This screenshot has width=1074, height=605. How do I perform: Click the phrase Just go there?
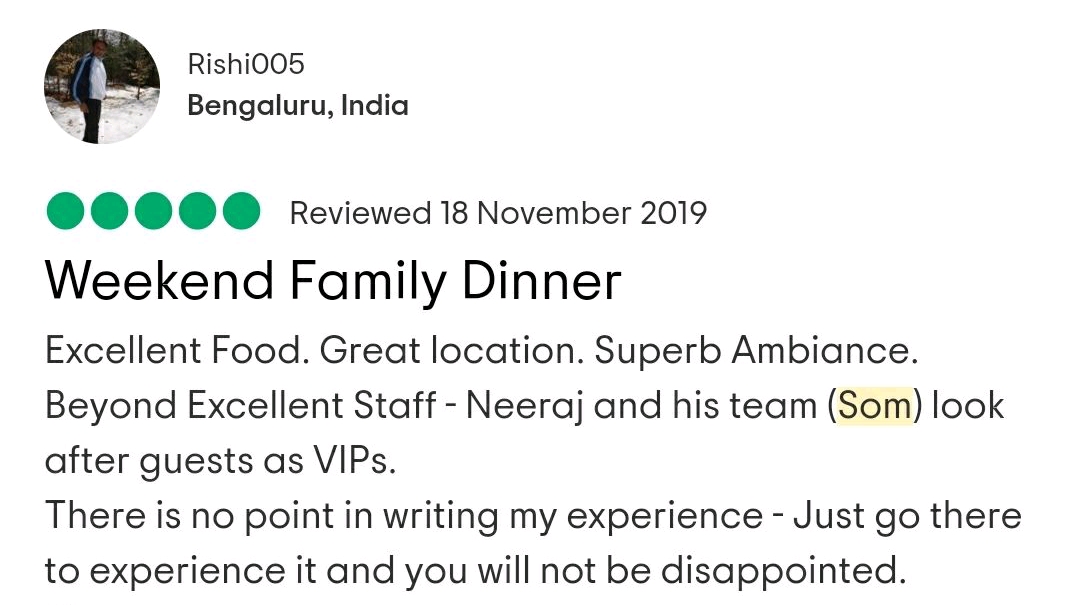[x=907, y=516]
